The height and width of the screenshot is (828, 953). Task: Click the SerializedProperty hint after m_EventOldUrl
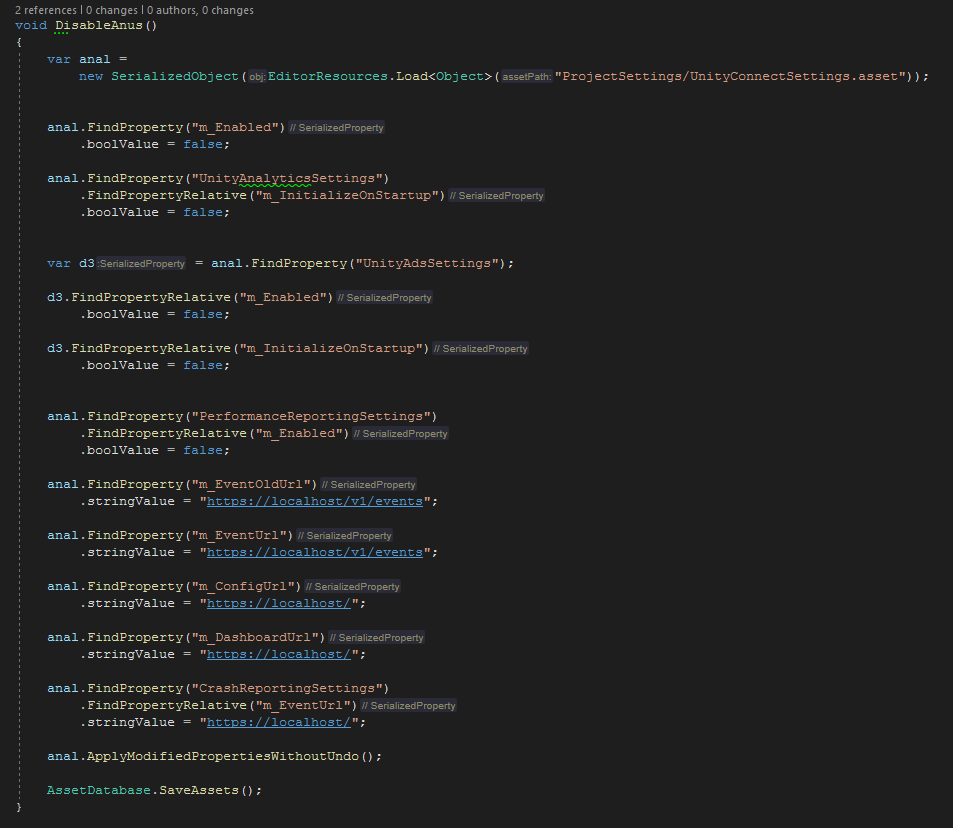click(x=368, y=485)
